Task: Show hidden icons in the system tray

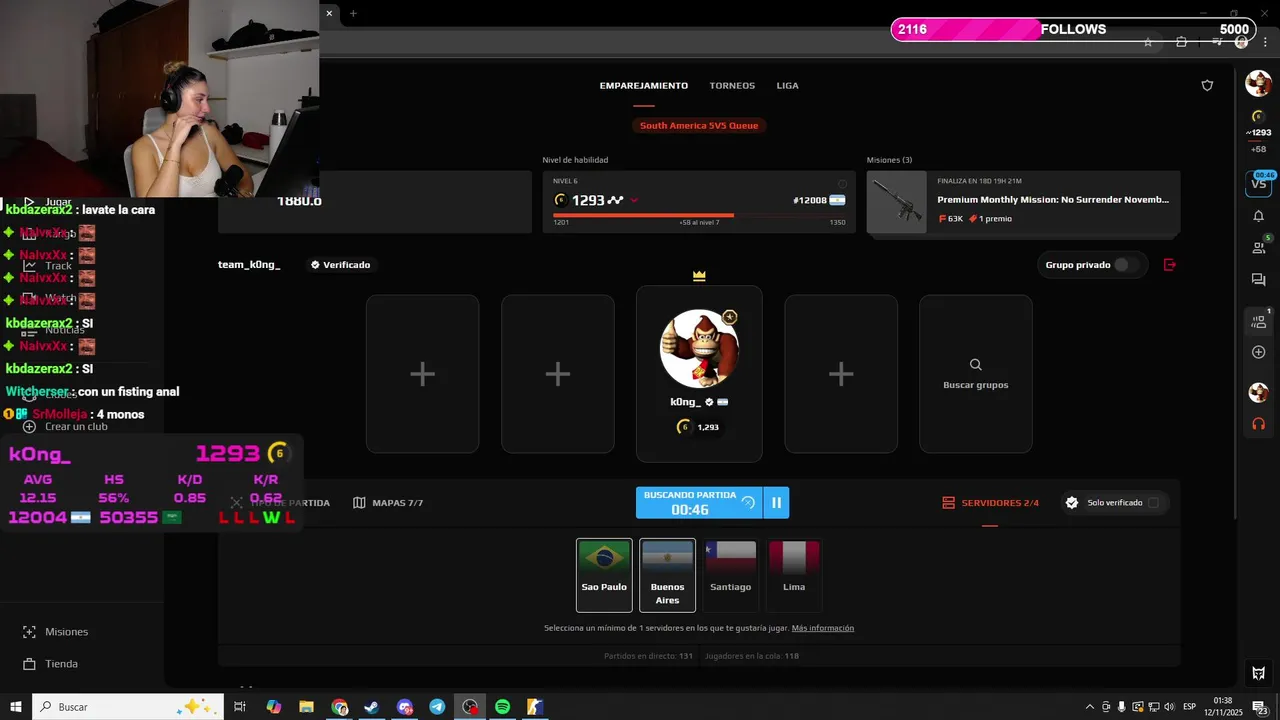Action: pos(1089,707)
